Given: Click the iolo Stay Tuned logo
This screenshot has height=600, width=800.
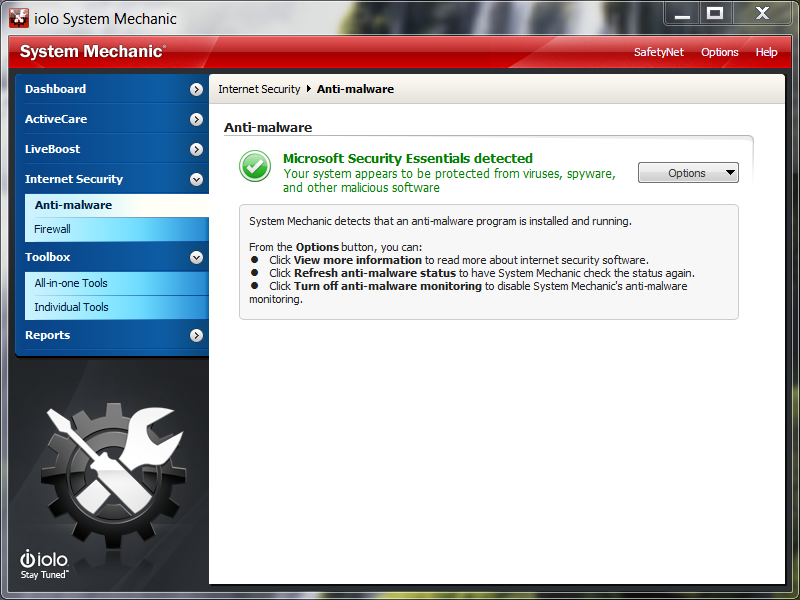Looking at the screenshot, I should pyautogui.click(x=44, y=564).
